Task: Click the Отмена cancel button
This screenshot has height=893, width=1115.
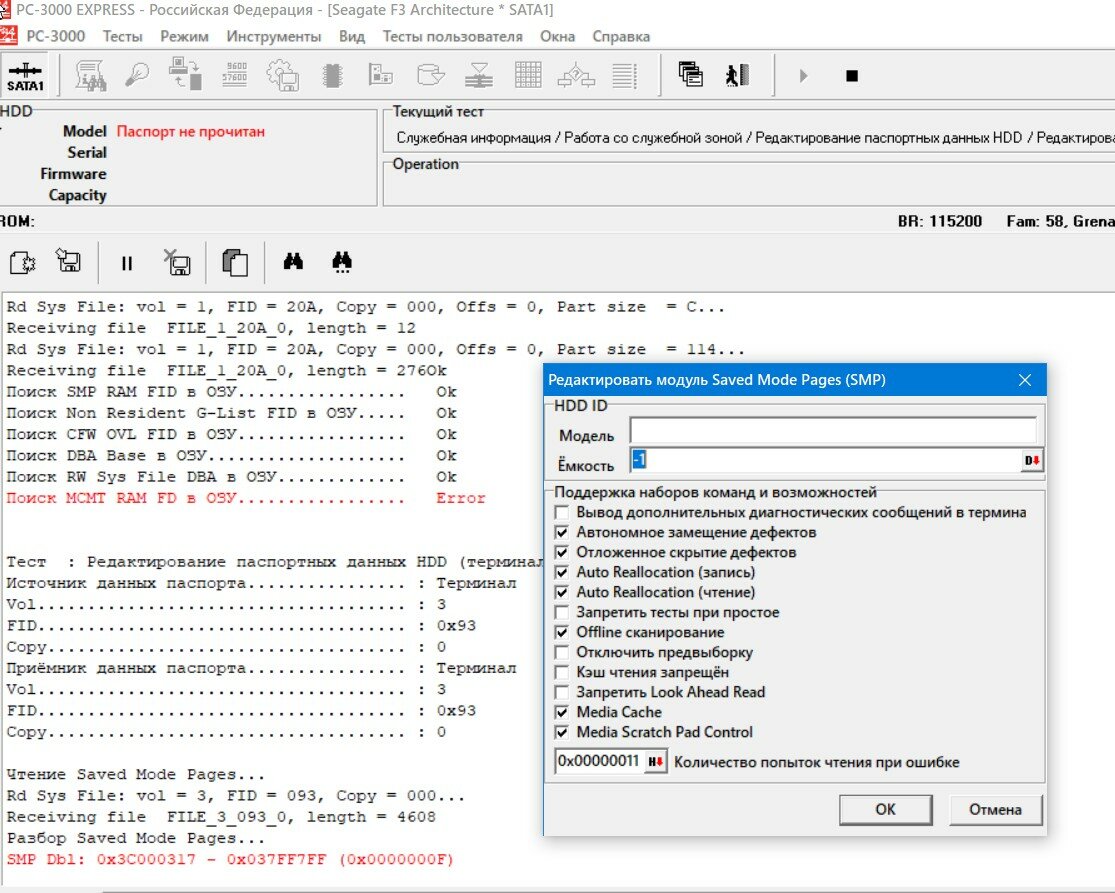Action: 995,809
